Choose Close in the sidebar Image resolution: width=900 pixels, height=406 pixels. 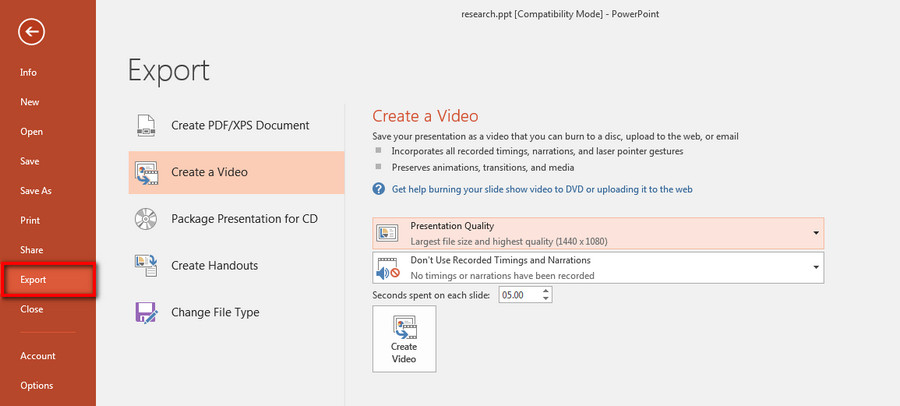coord(32,309)
